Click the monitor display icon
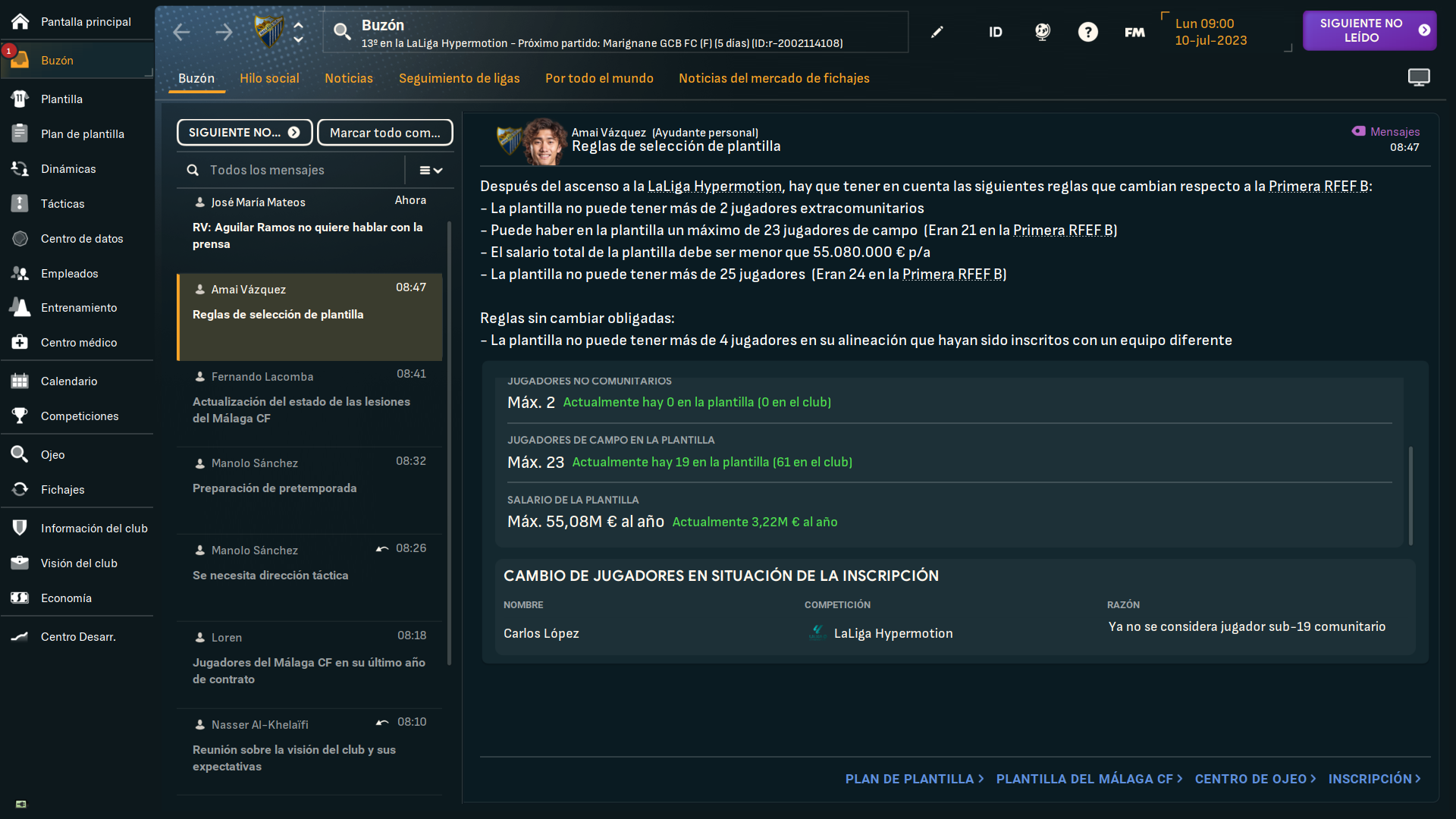Screen dimensions: 1456x819 tap(1419, 77)
